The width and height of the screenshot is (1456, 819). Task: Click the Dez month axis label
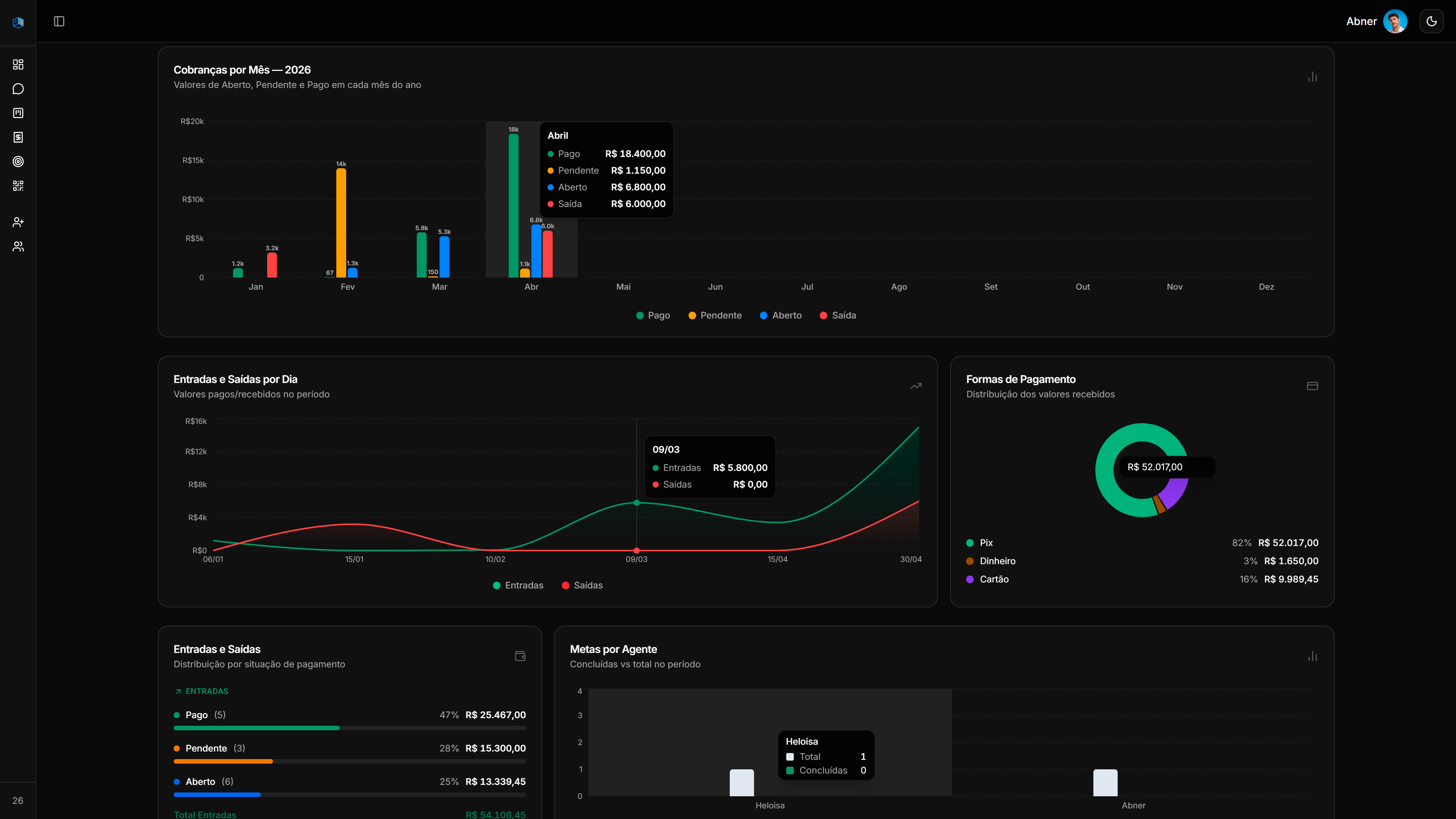pos(1266,287)
